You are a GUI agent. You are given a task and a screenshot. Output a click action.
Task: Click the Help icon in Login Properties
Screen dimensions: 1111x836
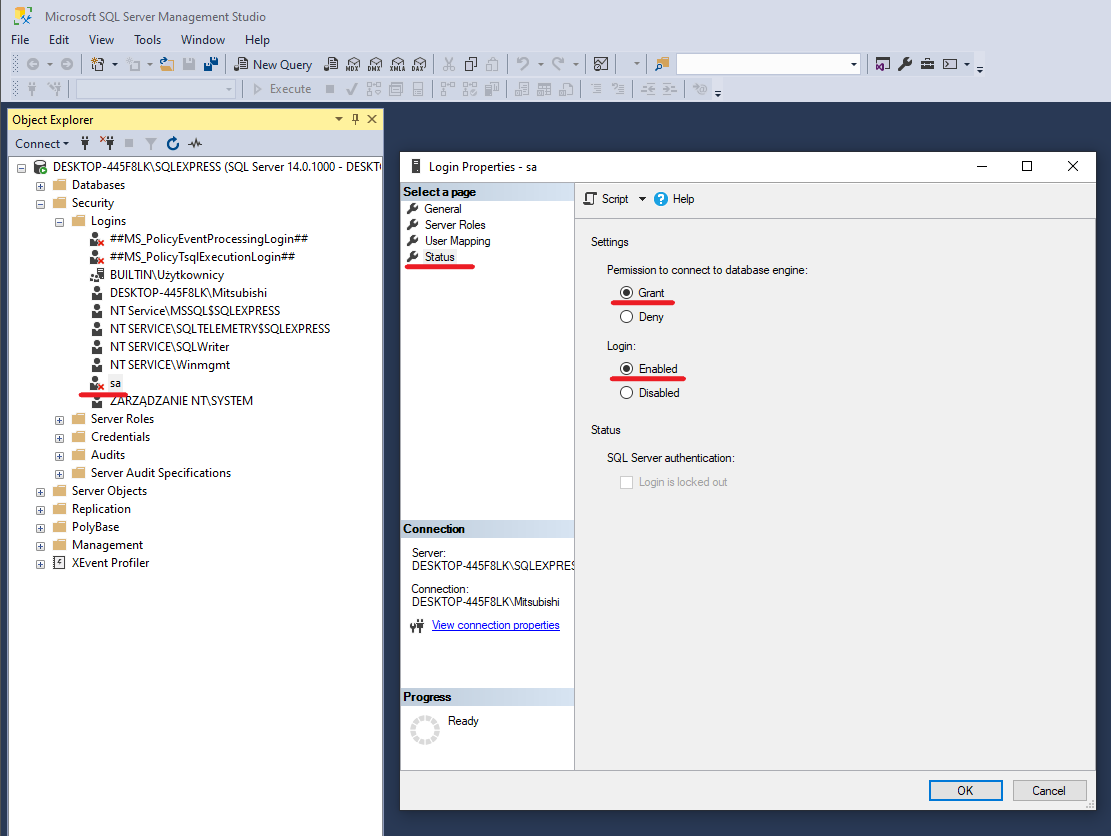[x=674, y=199]
